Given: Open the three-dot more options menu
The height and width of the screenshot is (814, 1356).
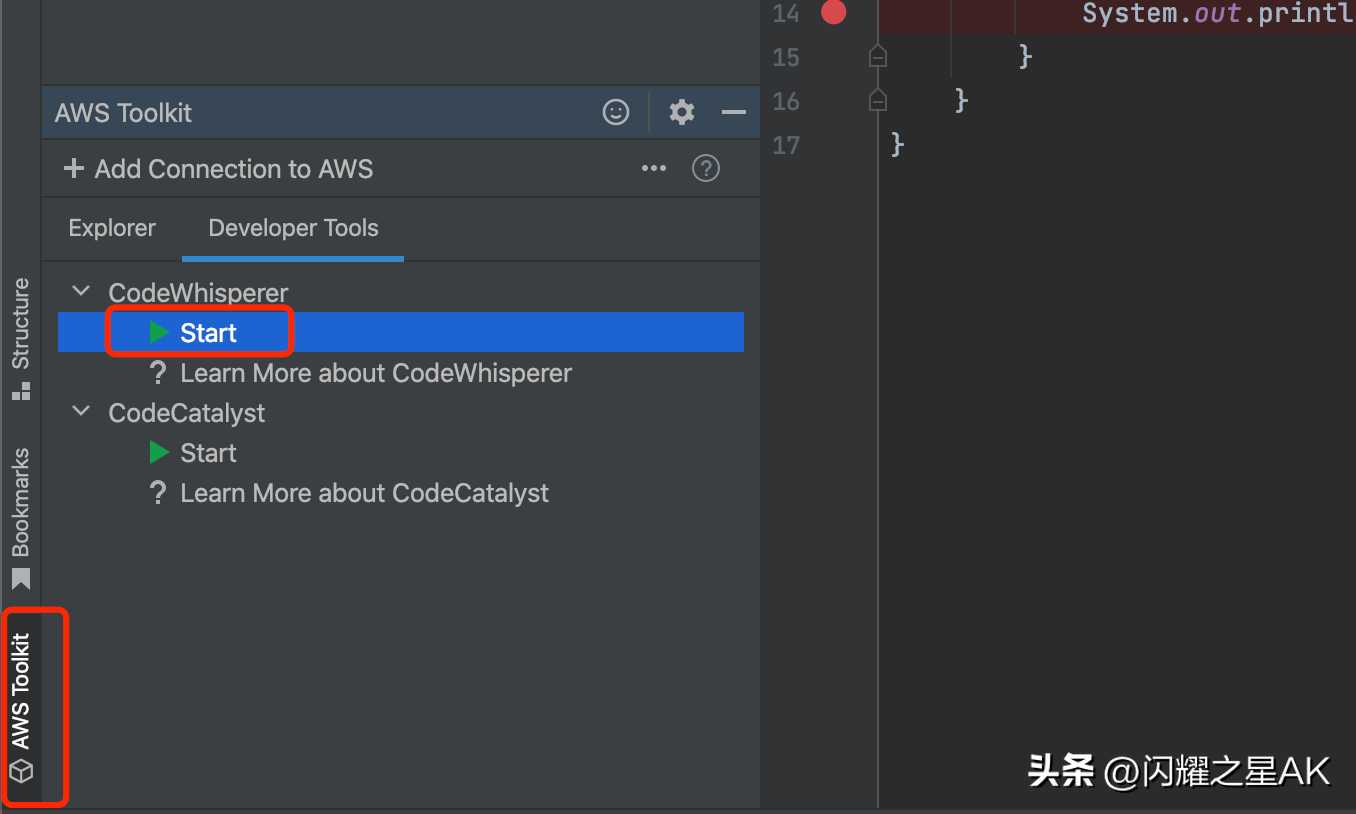Looking at the screenshot, I should click(x=654, y=168).
